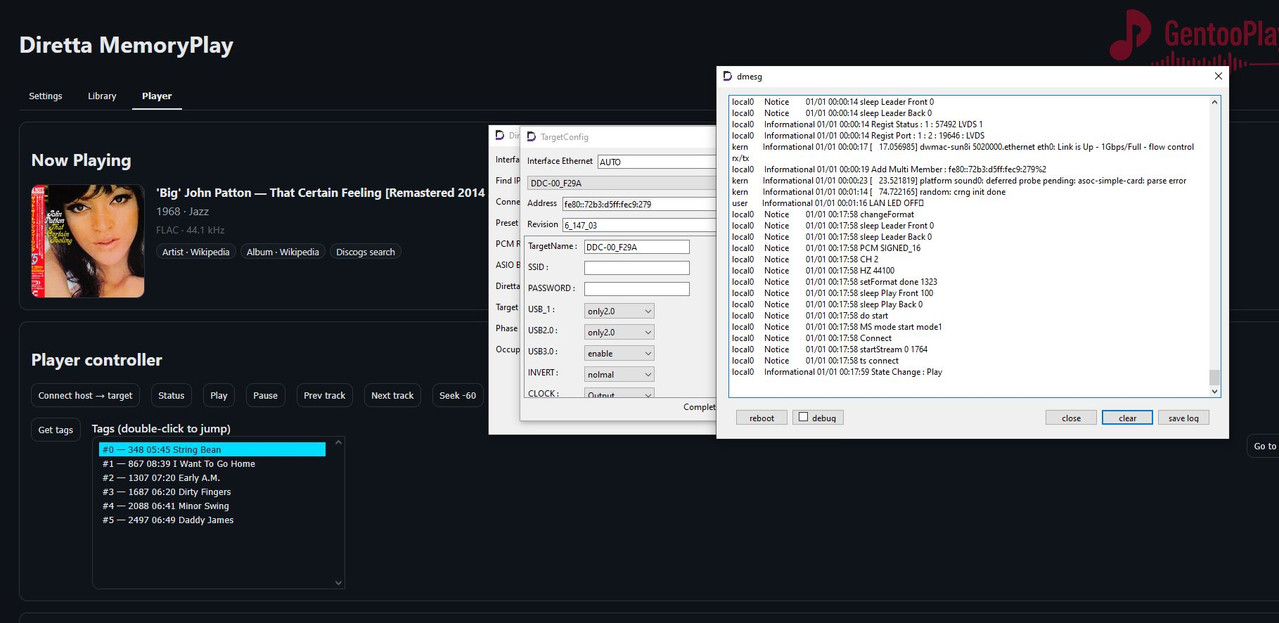
Task: Select track #1 I Want To Go Home
Action: (212, 464)
